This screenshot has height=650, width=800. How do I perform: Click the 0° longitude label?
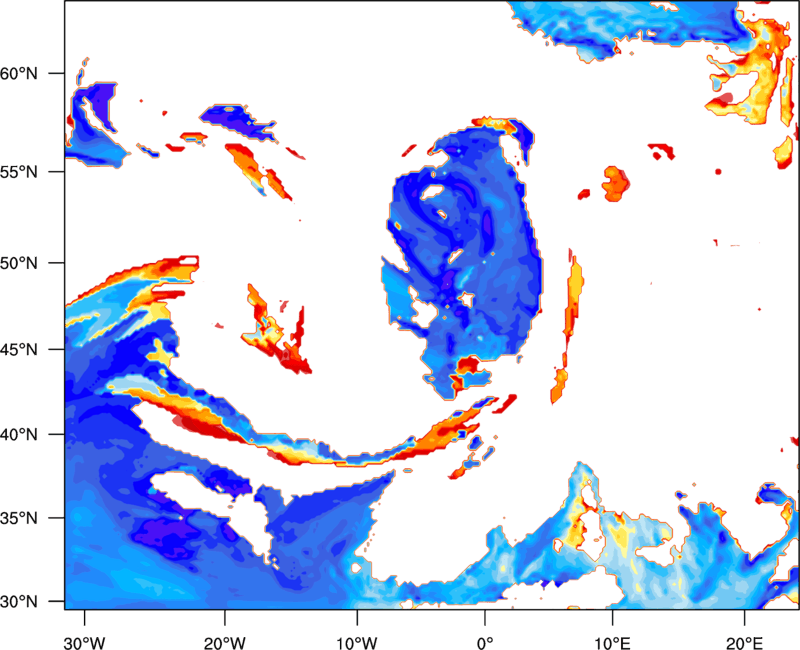click(x=485, y=643)
